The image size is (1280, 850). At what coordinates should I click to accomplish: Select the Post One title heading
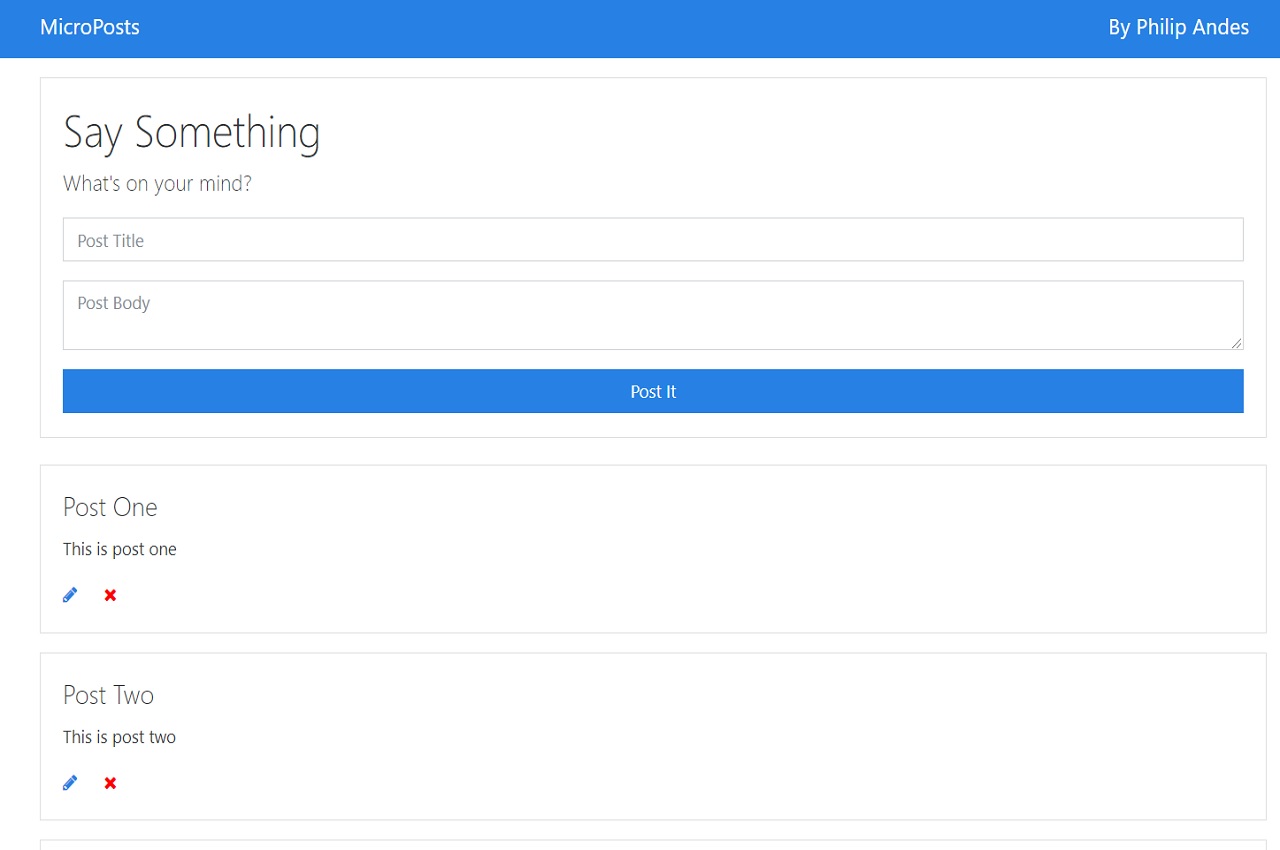click(x=110, y=507)
